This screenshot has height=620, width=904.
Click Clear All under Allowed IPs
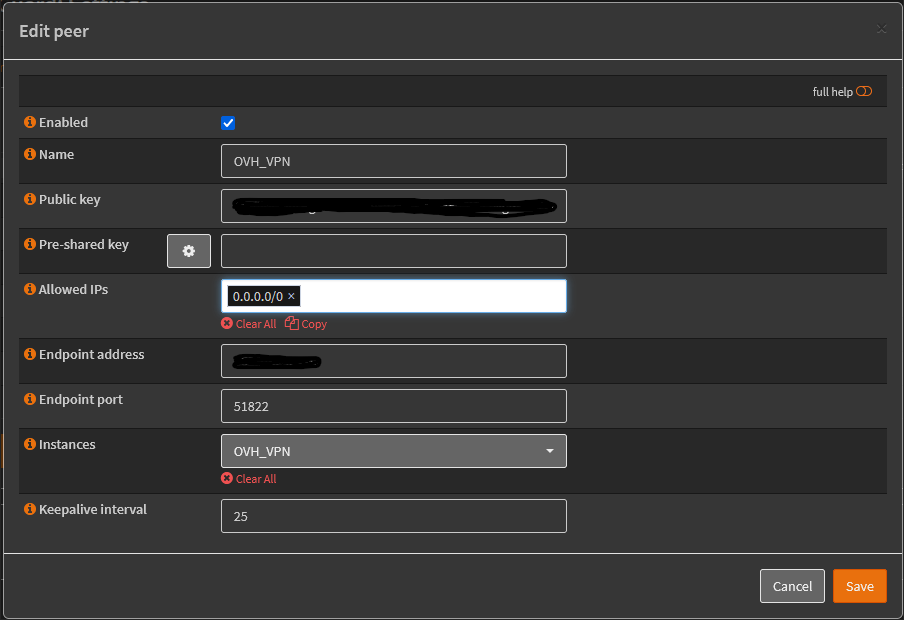pyautogui.click(x=249, y=324)
